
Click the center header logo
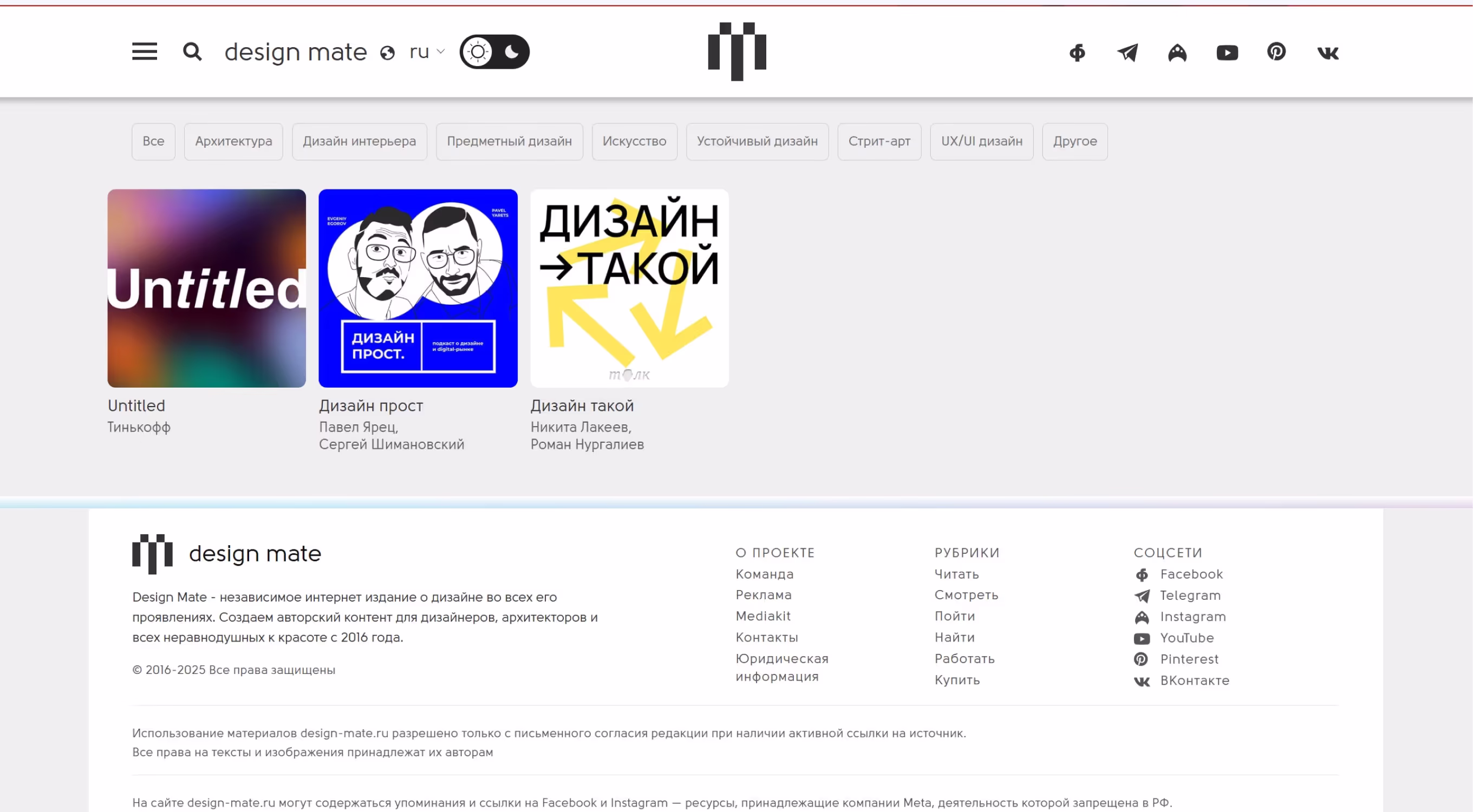point(736,51)
